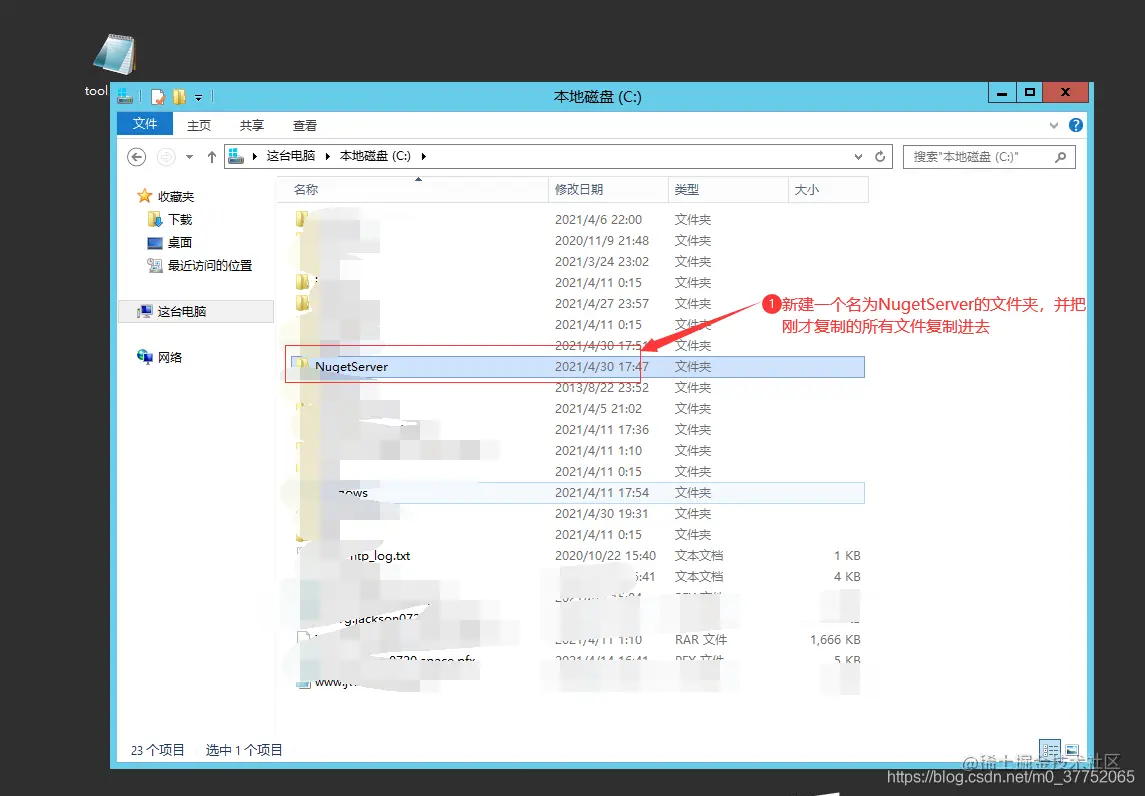Click the magnifier search icon
Image resolution: width=1145 pixels, height=796 pixels.
point(1061,157)
